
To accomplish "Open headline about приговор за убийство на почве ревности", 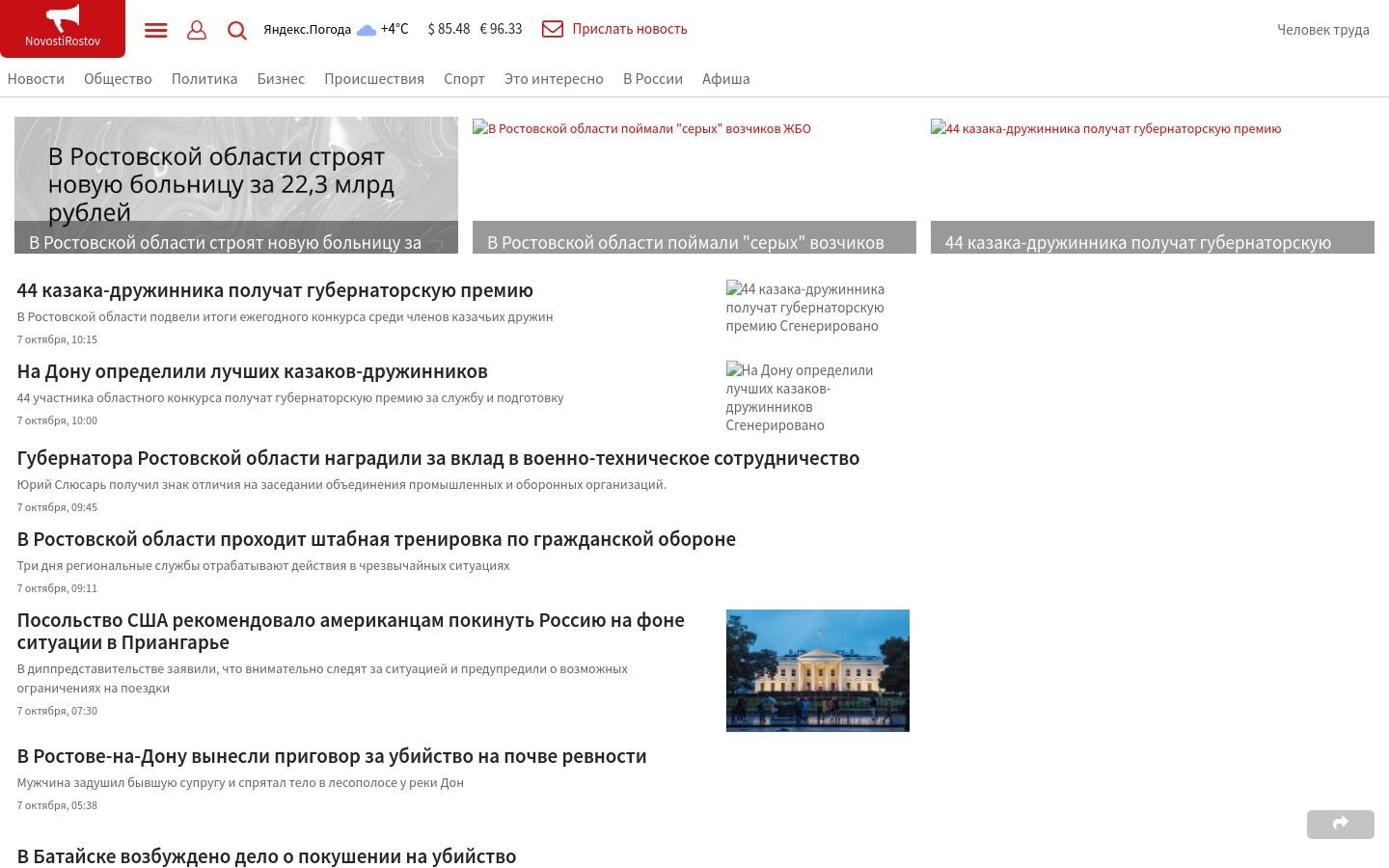I will [332, 756].
